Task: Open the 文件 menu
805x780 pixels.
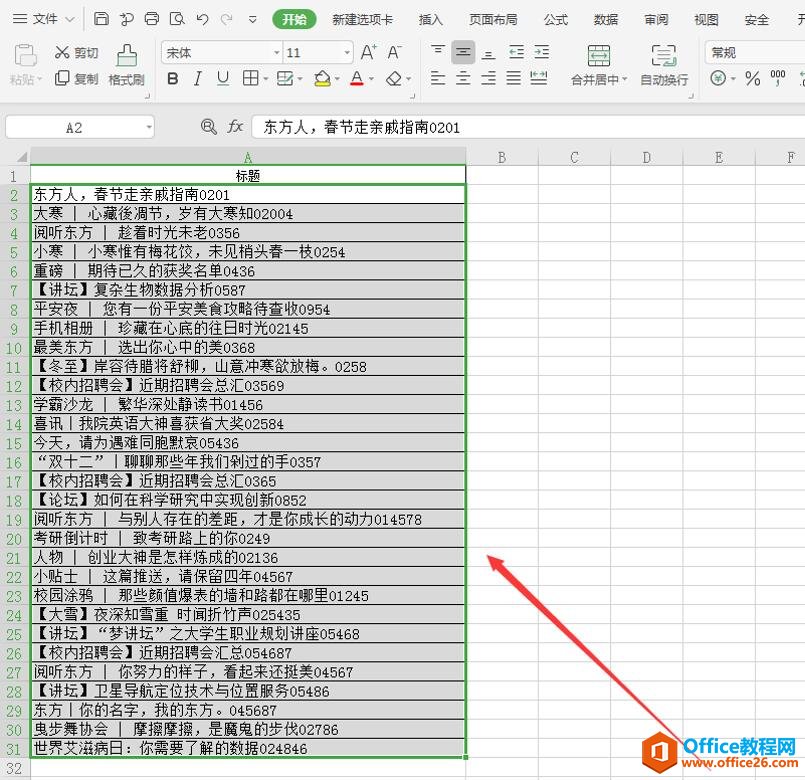Action: [44, 20]
